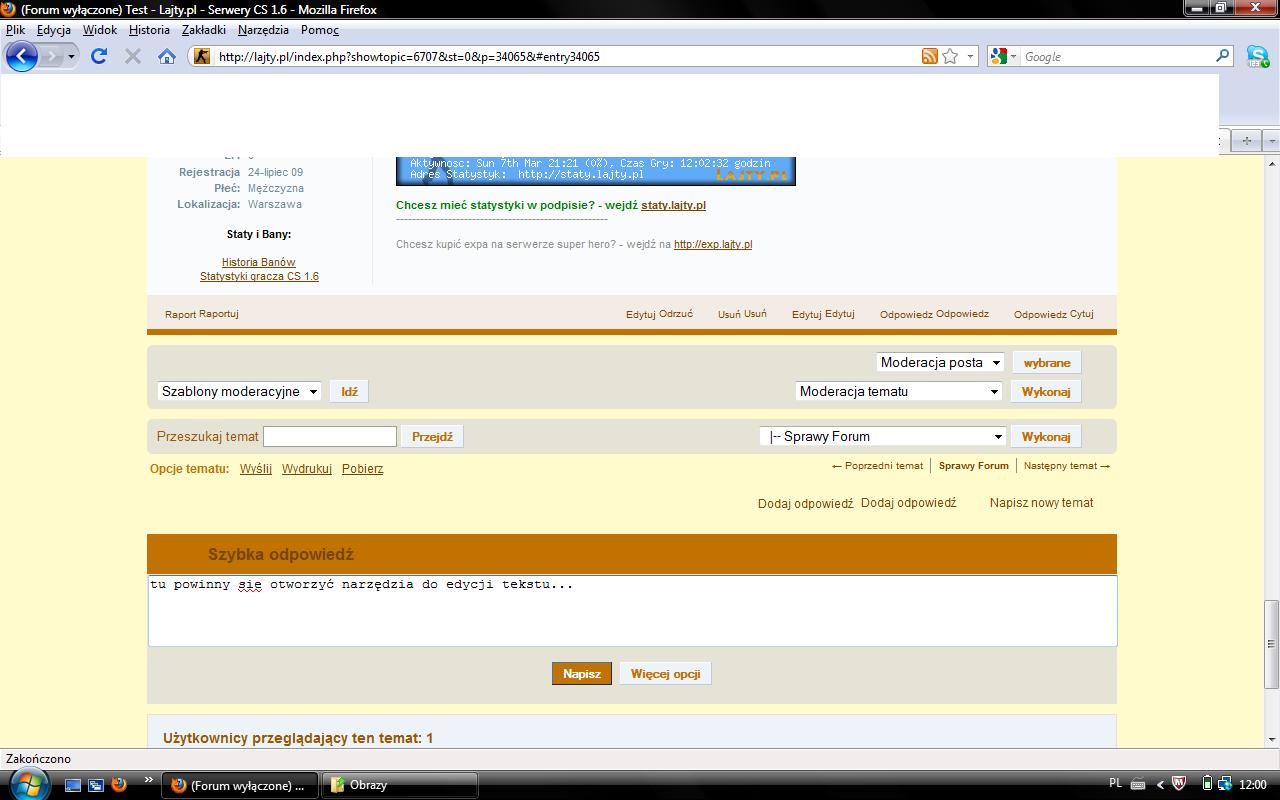Open the Firefox Home page icon
The height and width of the screenshot is (800, 1280).
pyautogui.click(x=167, y=57)
